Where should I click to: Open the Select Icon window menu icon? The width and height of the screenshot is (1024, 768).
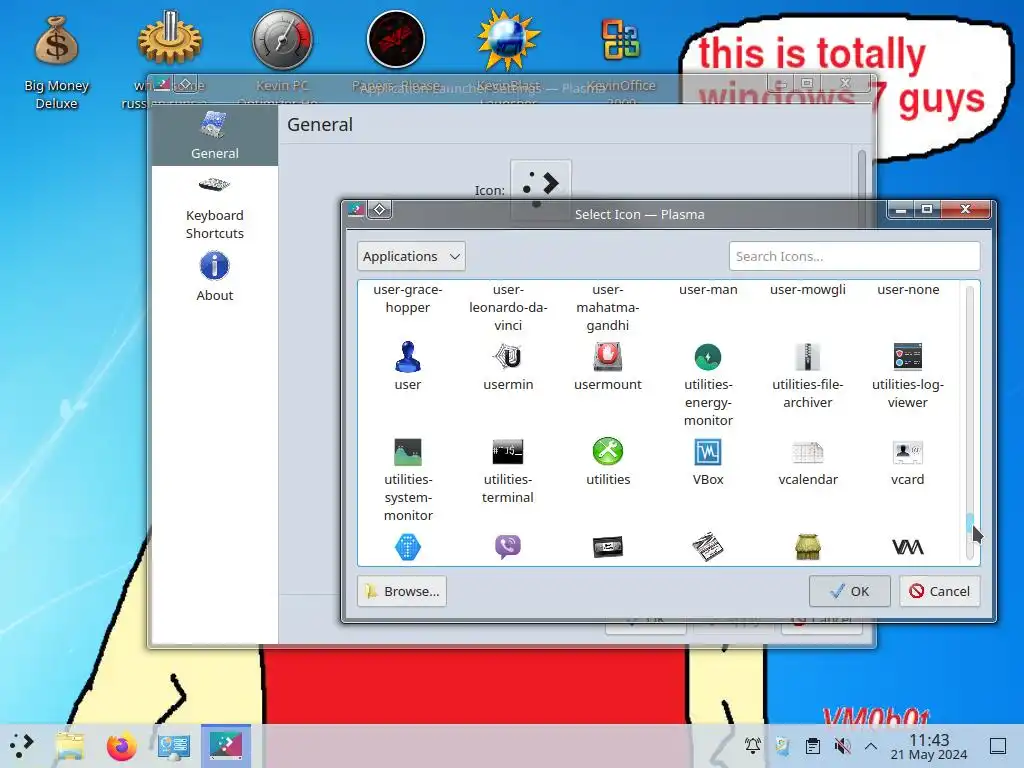tap(356, 210)
